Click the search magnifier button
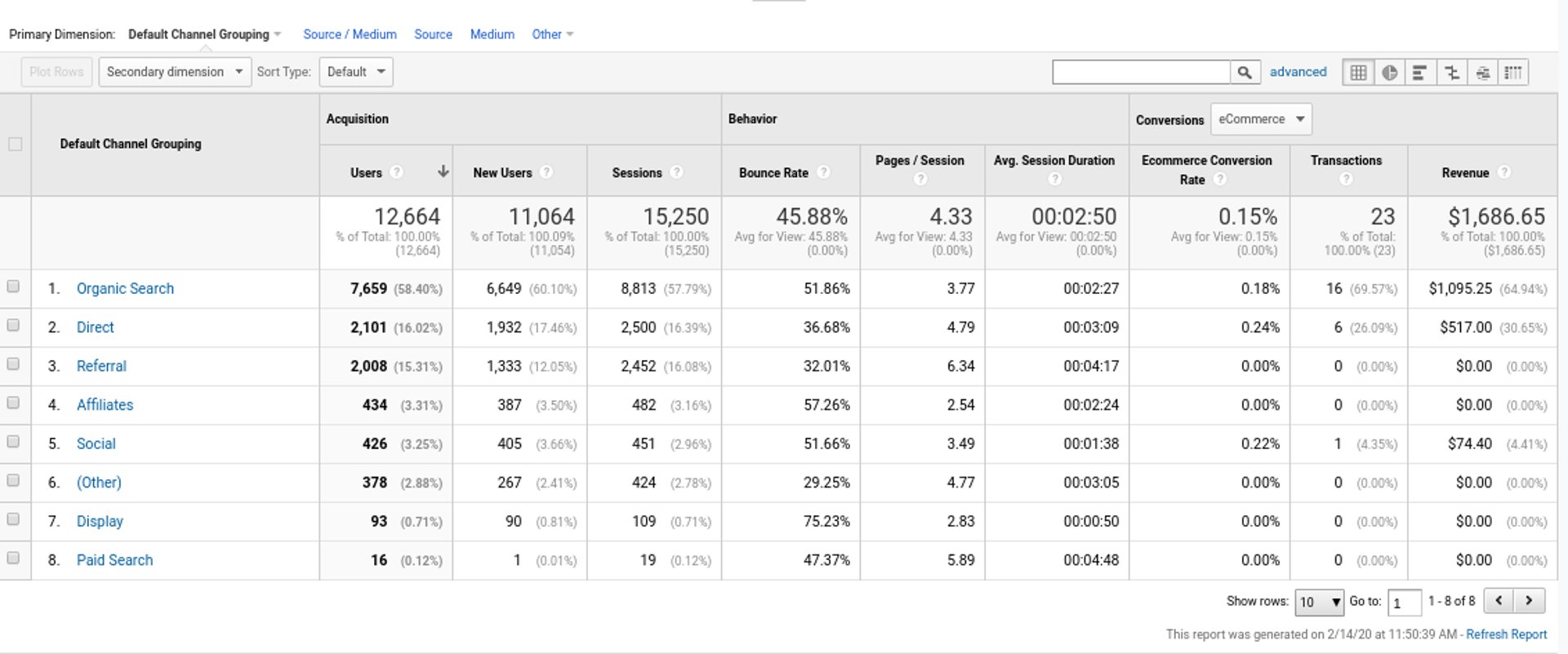The height and width of the screenshot is (654, 1568). point(1245,72)
